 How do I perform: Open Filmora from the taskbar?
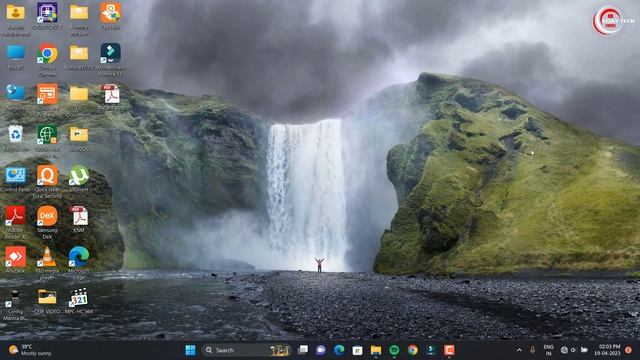[x=431, y=350]
